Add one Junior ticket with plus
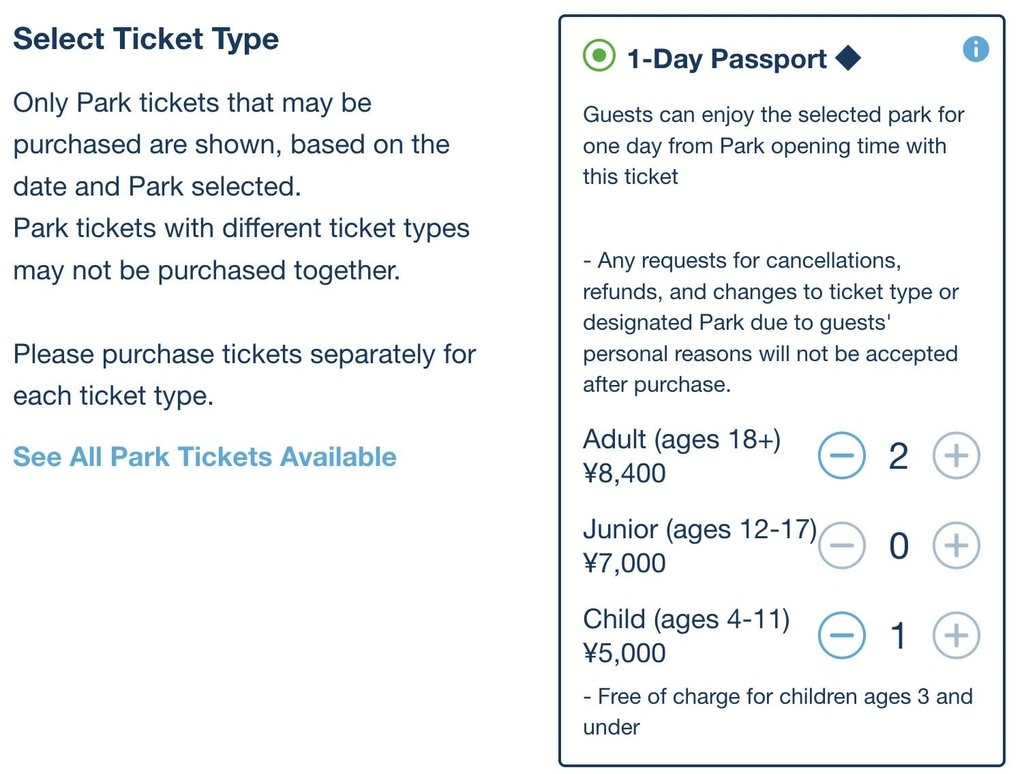 956,545
